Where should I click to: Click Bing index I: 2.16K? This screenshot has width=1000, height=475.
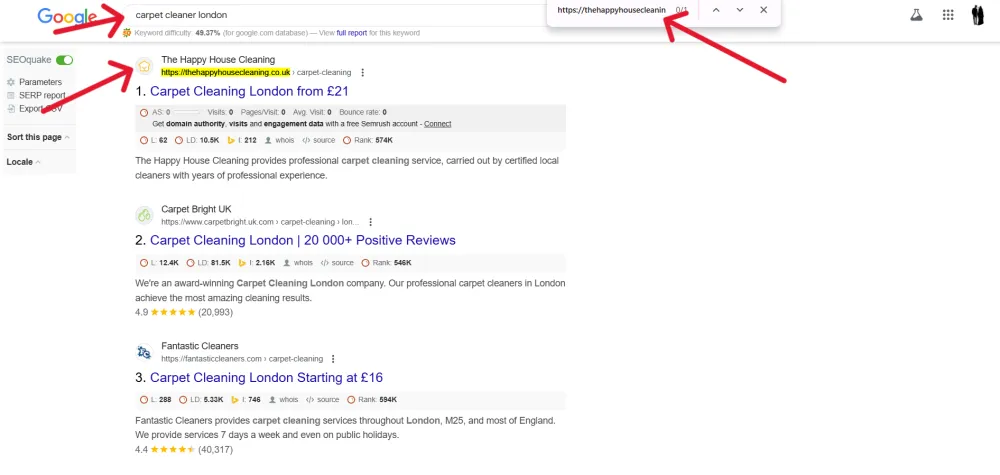coord(257,263)
